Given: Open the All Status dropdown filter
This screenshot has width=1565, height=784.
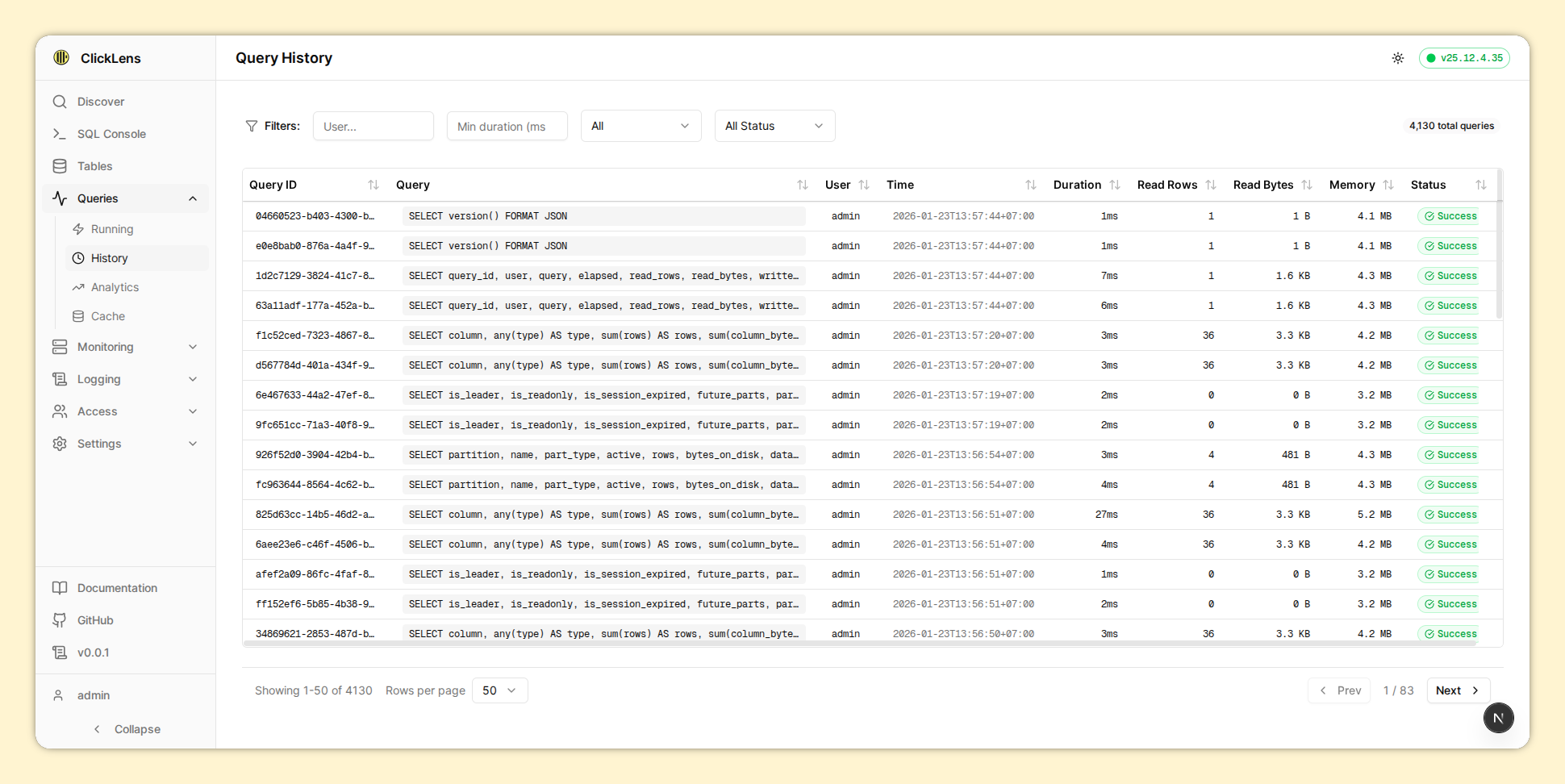Looking at the screenshot, I should (x=774, y=126).
